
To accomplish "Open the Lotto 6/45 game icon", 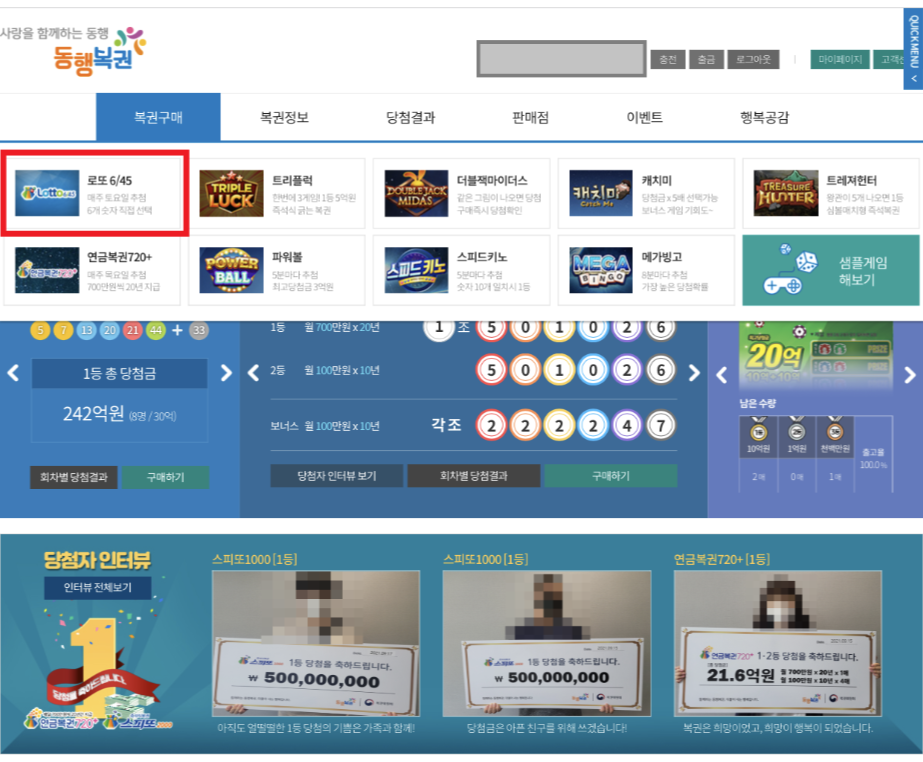I will [47, 193].
